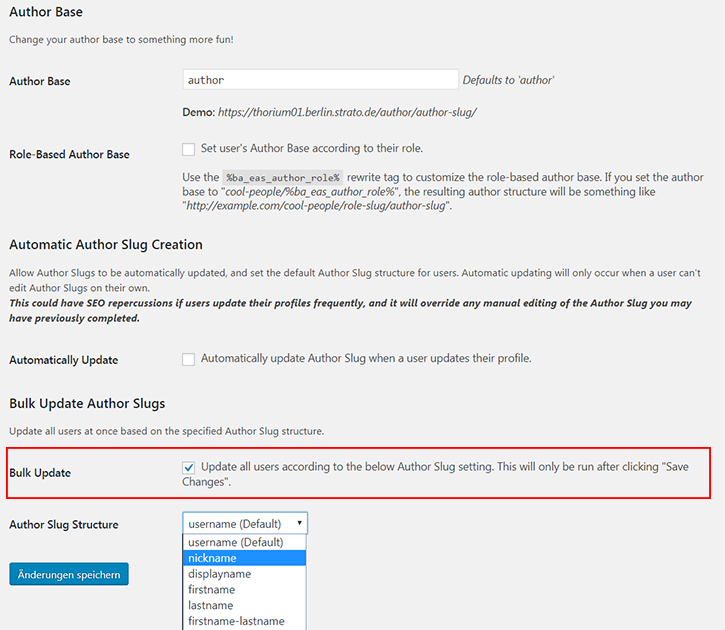
Task: Click the 'Änderungen speichern' save button
Action: coord(69,574)
